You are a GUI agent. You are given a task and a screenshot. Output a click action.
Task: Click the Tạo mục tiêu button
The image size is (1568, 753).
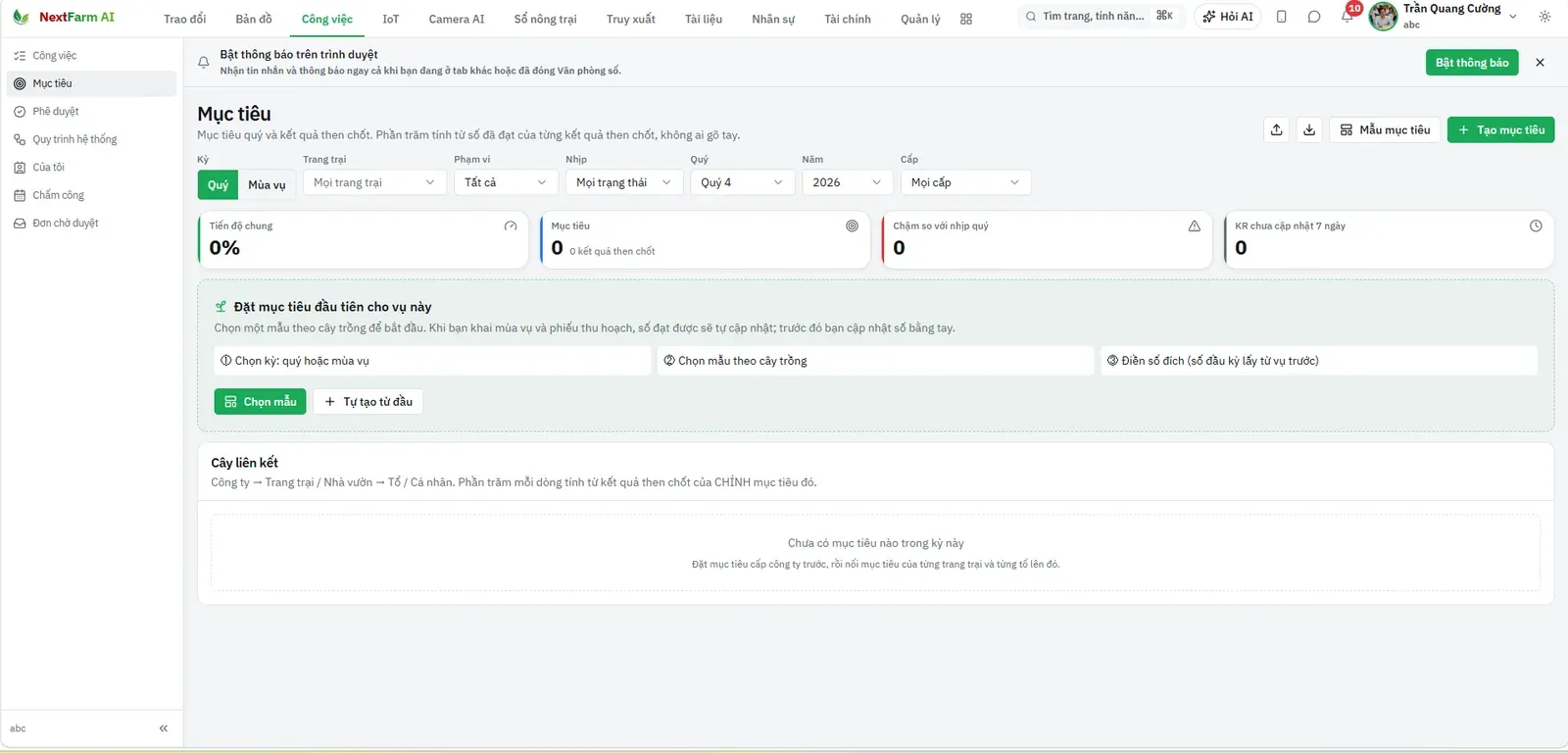(1500, 129)
